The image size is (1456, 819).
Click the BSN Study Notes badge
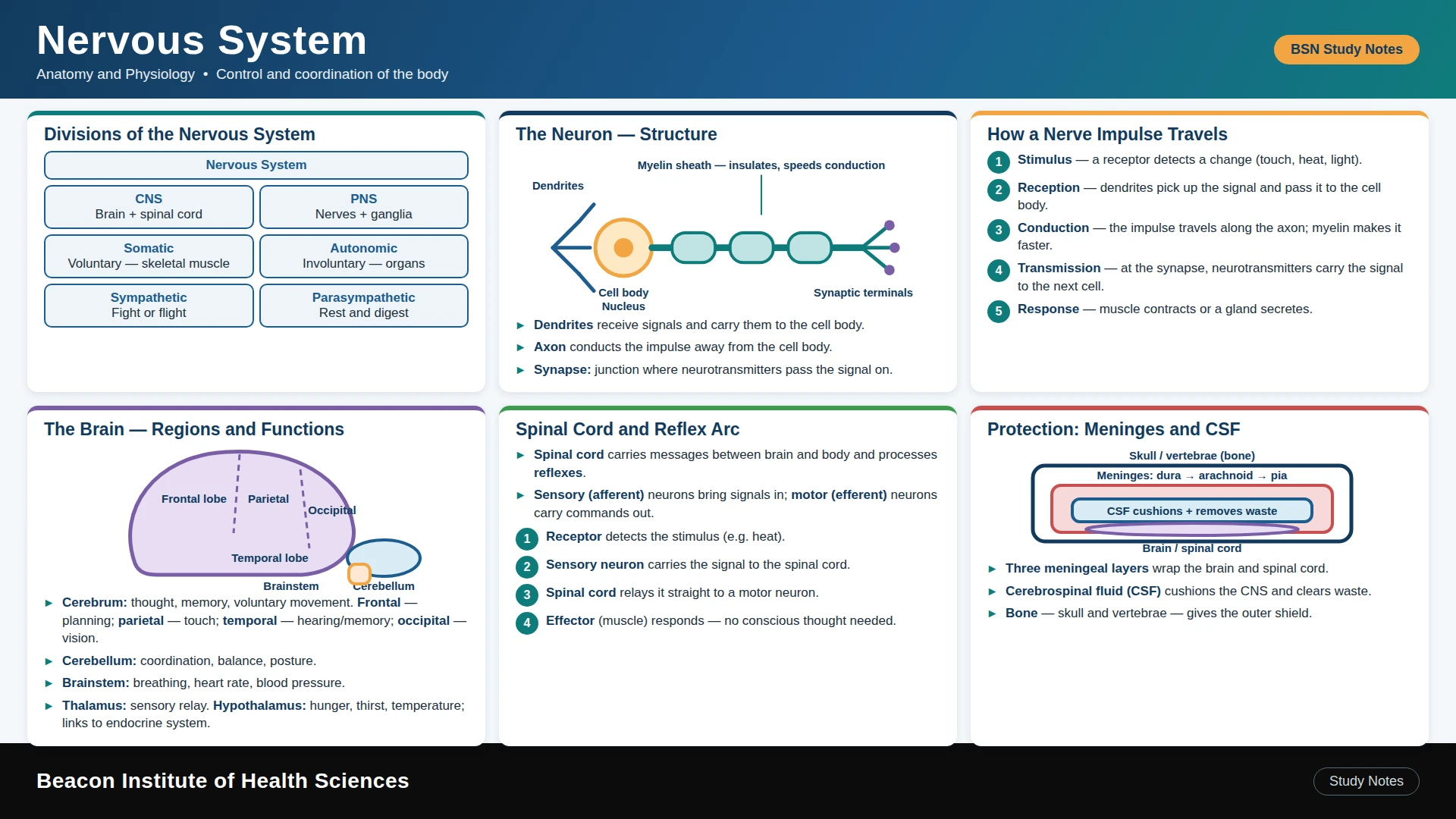pos(1346,49)
